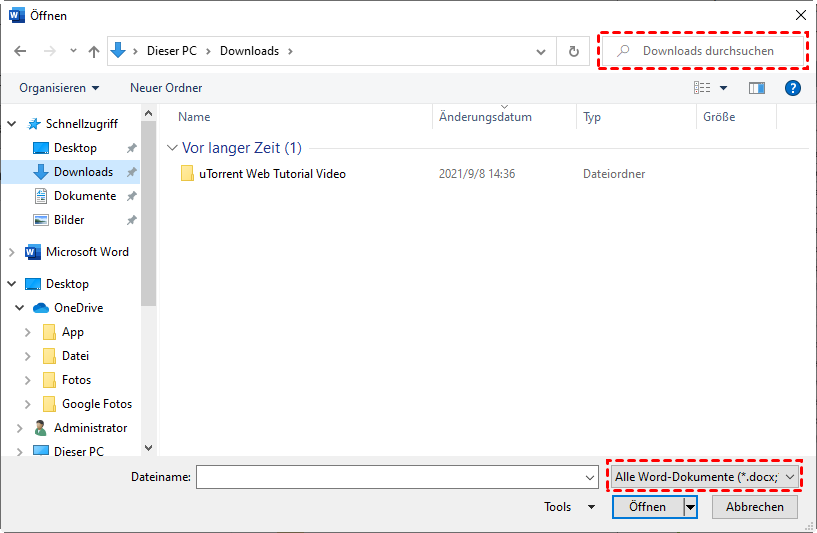The image size is (817, 533).
Task: Create a folder with Neuer Ordner
Action: click(x=166, y=88)
